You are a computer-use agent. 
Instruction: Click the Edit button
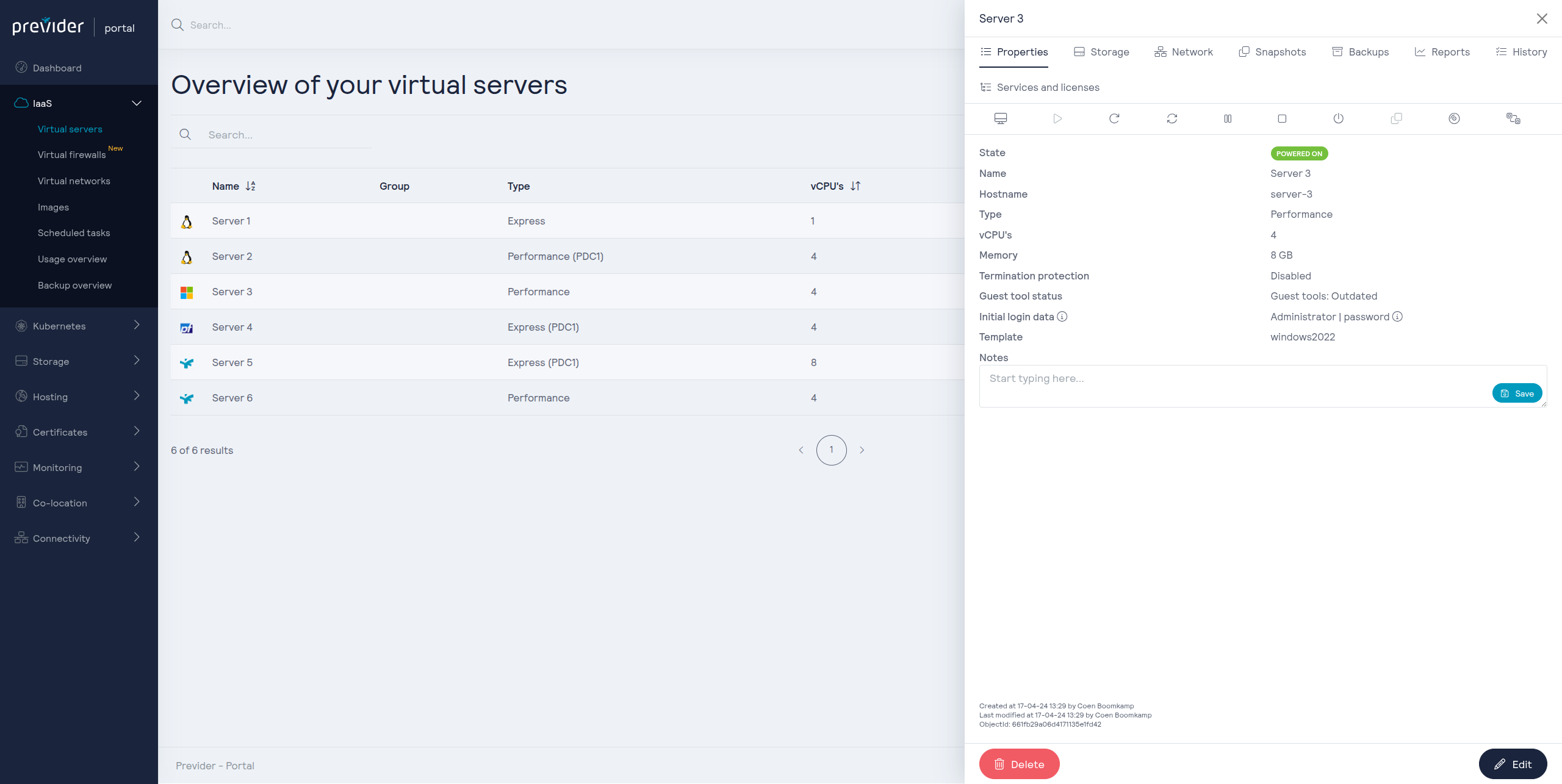click(1512, 764)
